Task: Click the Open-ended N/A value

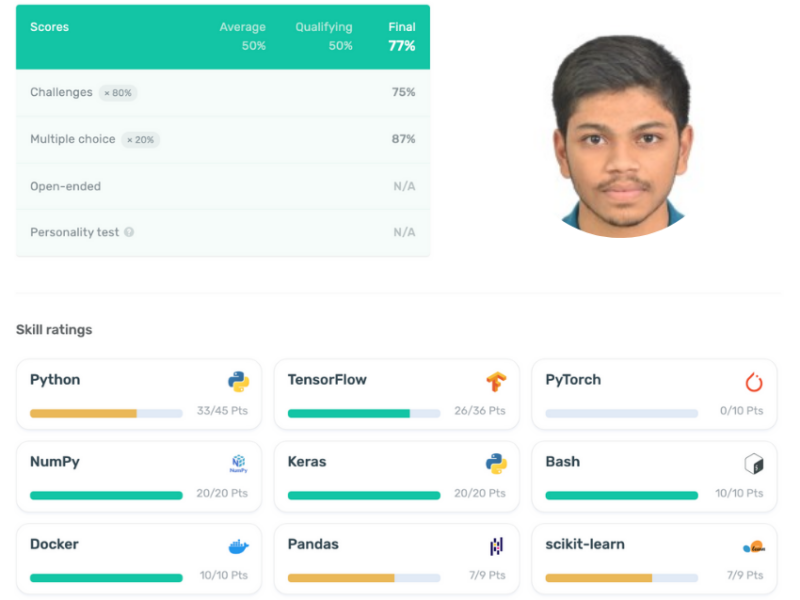Action: pyautogui.click(x=404, y=186)
